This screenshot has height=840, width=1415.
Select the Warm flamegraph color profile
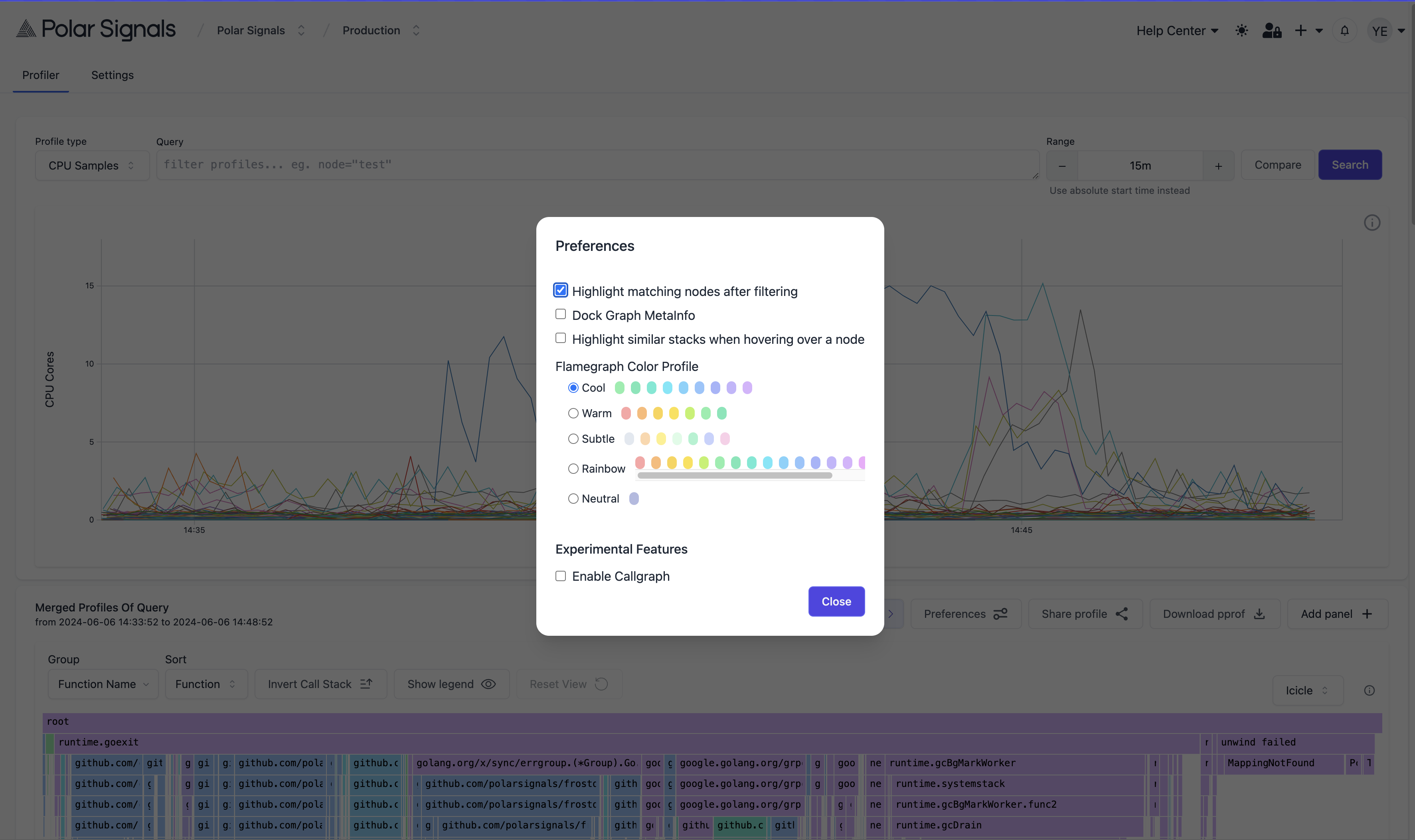click(573, 413)
